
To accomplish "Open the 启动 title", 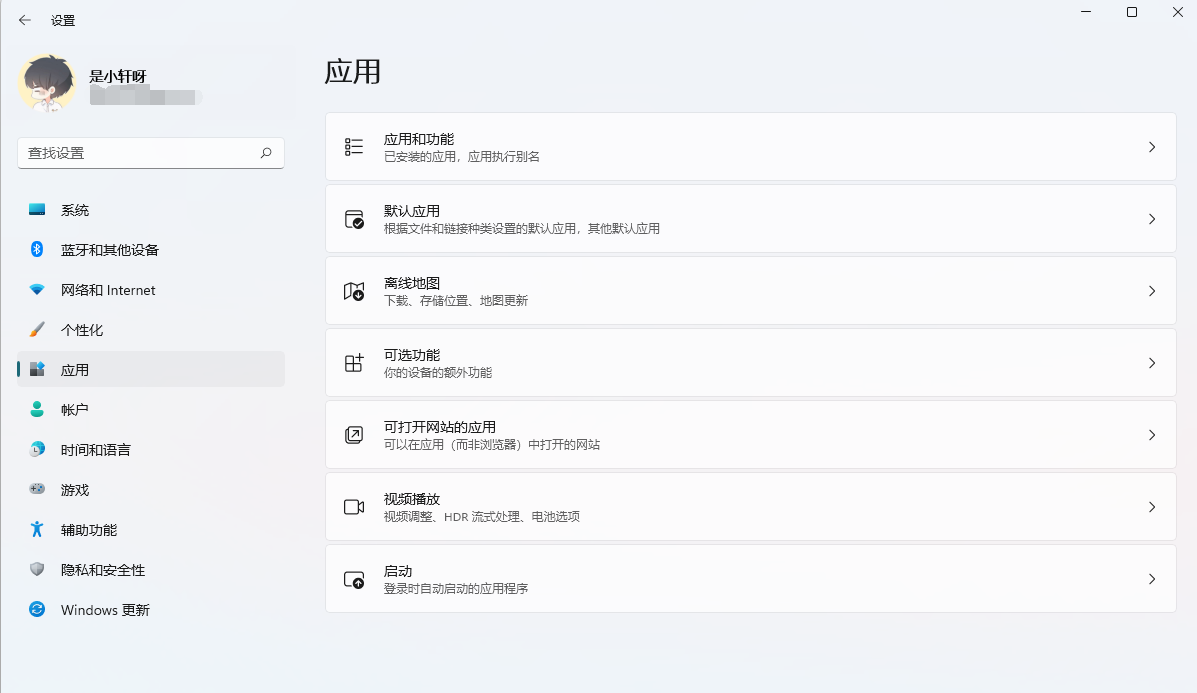I will point(398,571).
